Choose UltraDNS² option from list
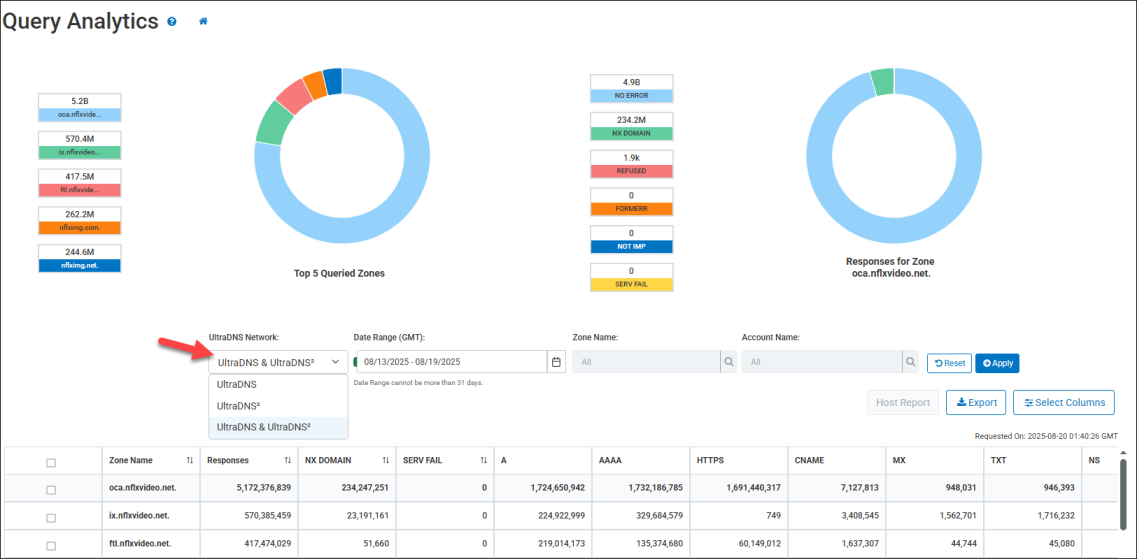This screenshot has width=1137, height=560. coord(240,406)
